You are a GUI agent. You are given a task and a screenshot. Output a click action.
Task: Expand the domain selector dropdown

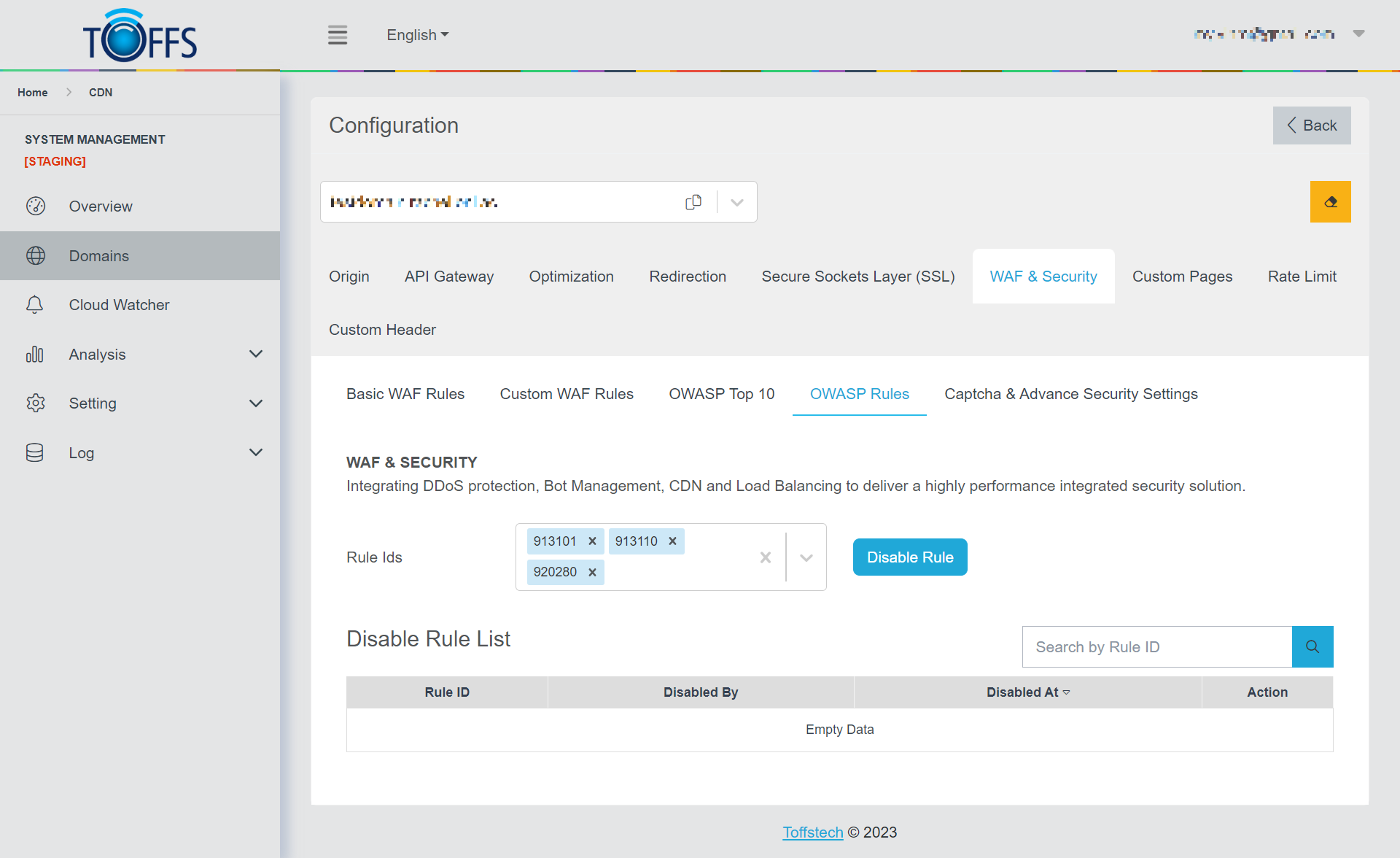pyautogui.click(x=736, y=202)
